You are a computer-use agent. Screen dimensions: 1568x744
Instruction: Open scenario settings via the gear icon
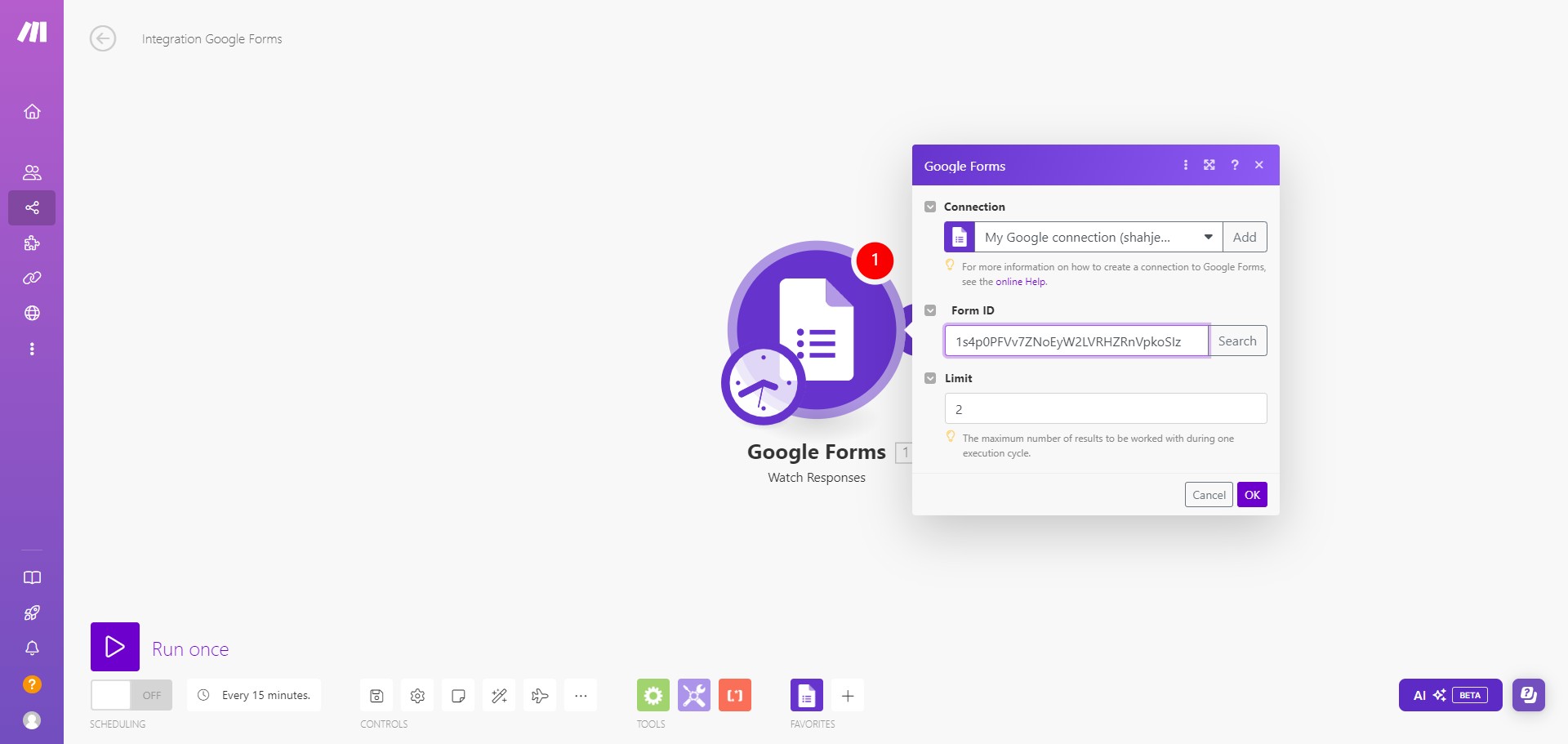pos(417,695)
